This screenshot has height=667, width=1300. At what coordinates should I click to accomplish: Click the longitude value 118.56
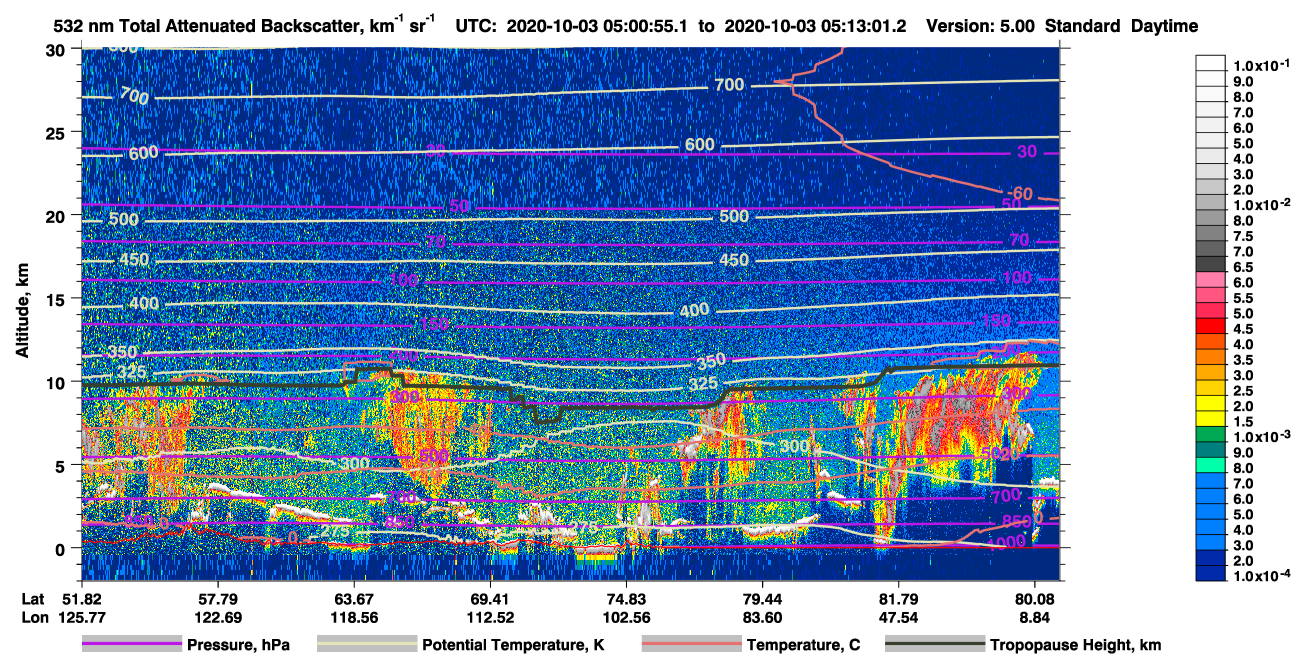pos(353,616)
